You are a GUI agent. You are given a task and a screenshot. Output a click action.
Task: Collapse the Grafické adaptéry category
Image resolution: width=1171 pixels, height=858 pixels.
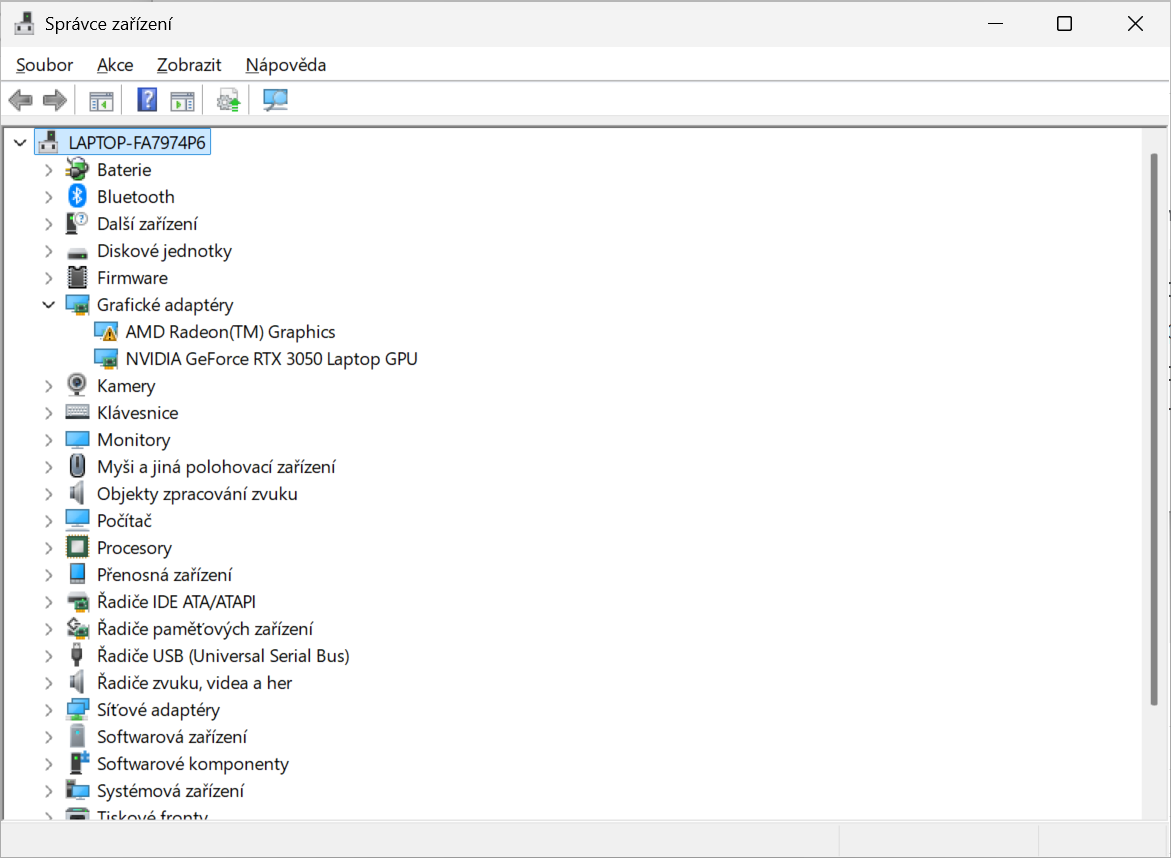[49, 305]
